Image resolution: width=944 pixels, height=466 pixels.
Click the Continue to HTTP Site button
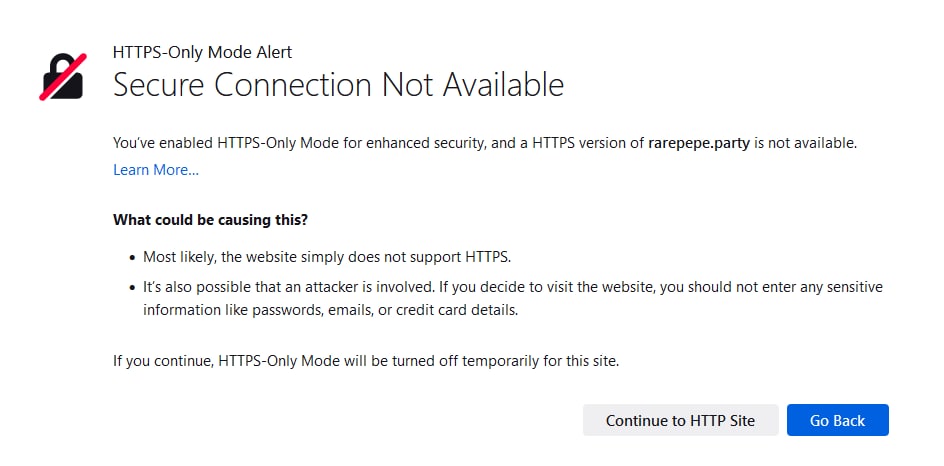680,420
